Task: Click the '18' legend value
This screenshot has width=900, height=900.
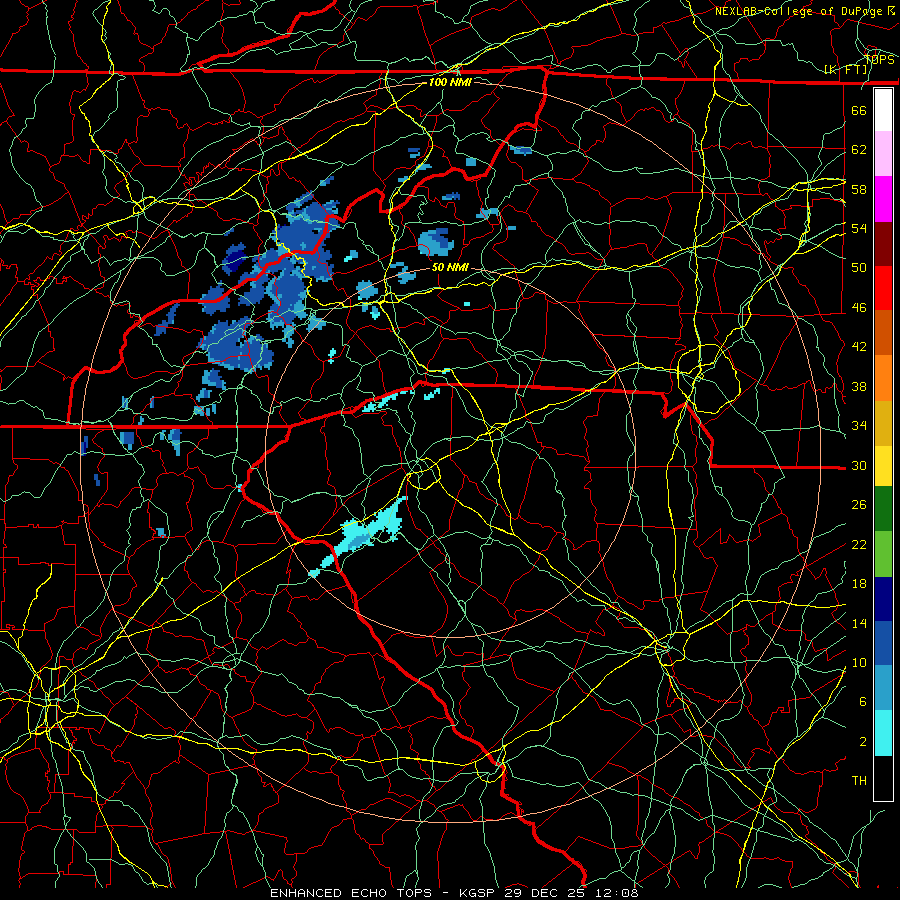Action: [859, 584]
